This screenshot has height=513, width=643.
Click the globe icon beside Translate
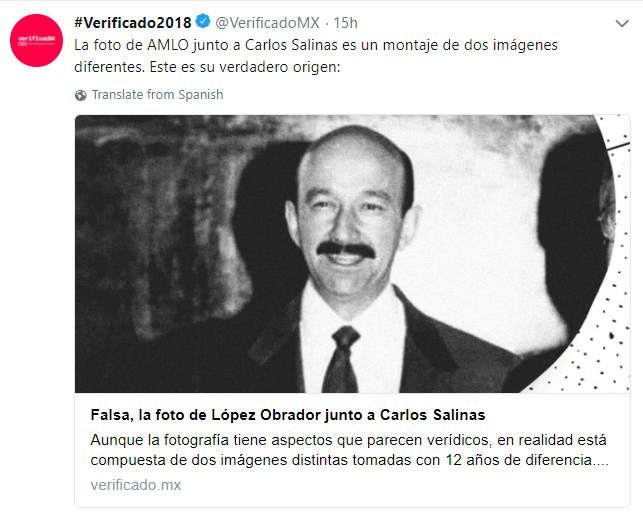point(81,95)
